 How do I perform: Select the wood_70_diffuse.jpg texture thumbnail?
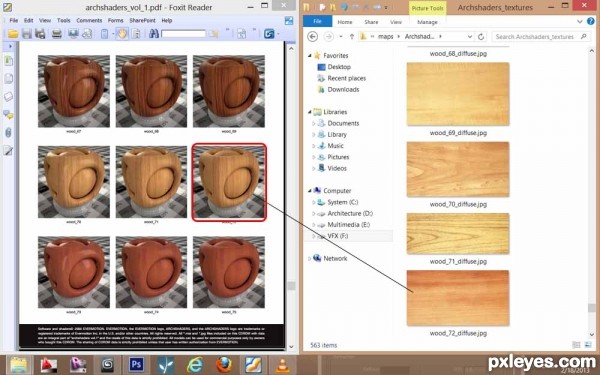(458, 169)
